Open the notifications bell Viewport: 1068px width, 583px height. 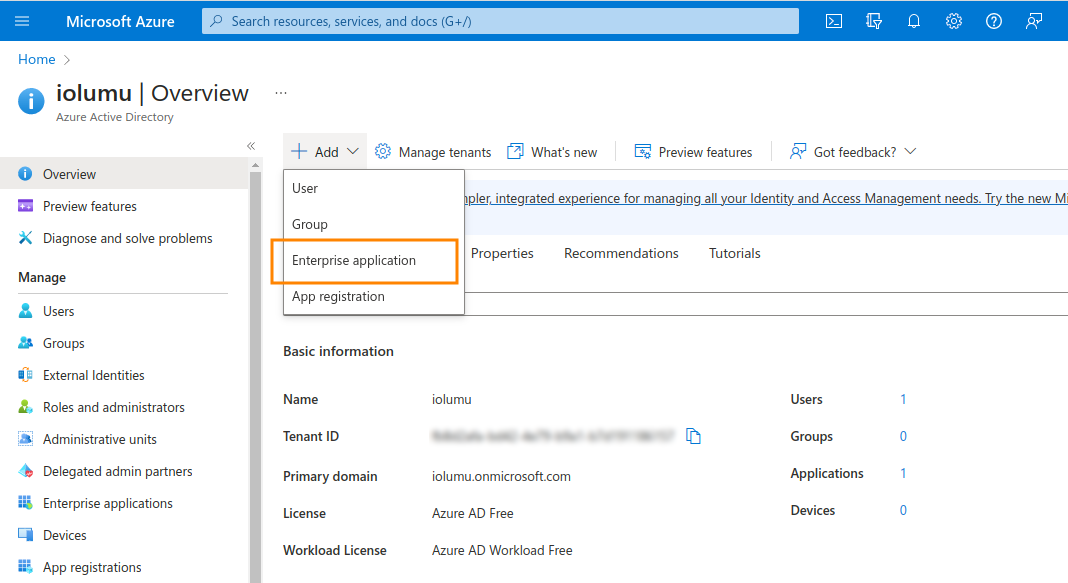pos(914,21)
